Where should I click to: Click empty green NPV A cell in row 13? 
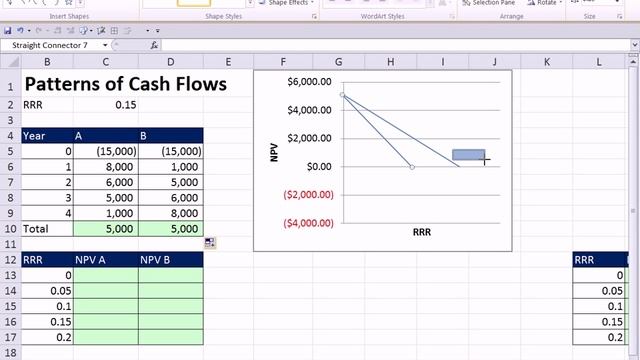click(106, 276)
